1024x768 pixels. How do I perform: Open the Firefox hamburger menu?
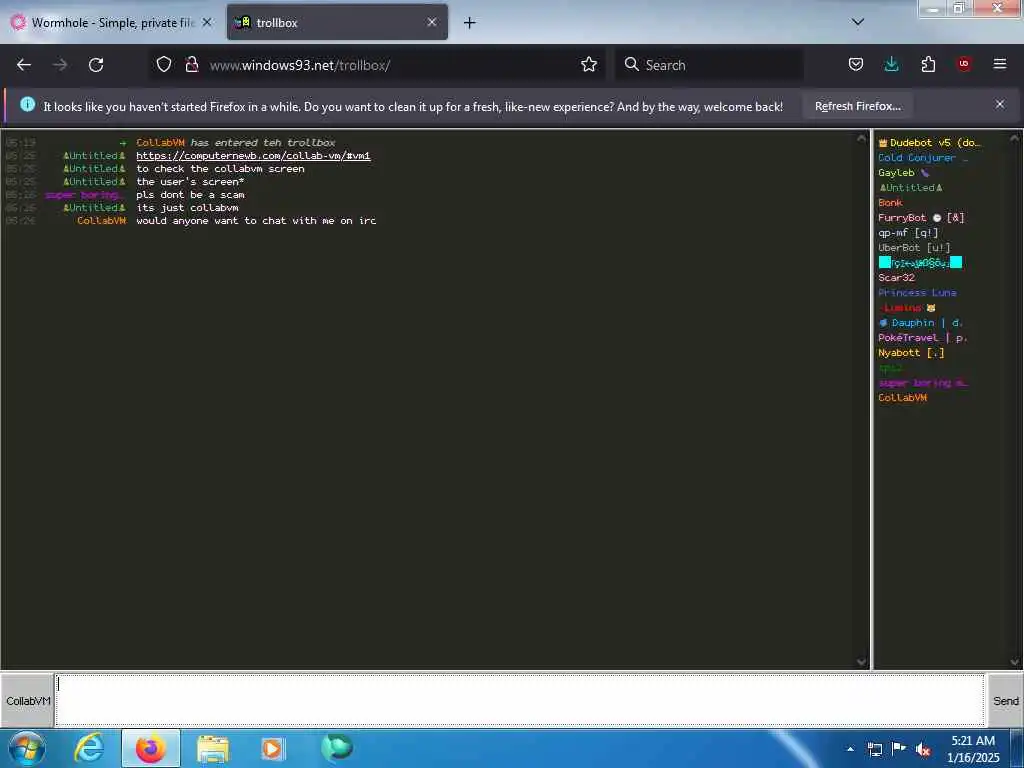pos(1000,64)
